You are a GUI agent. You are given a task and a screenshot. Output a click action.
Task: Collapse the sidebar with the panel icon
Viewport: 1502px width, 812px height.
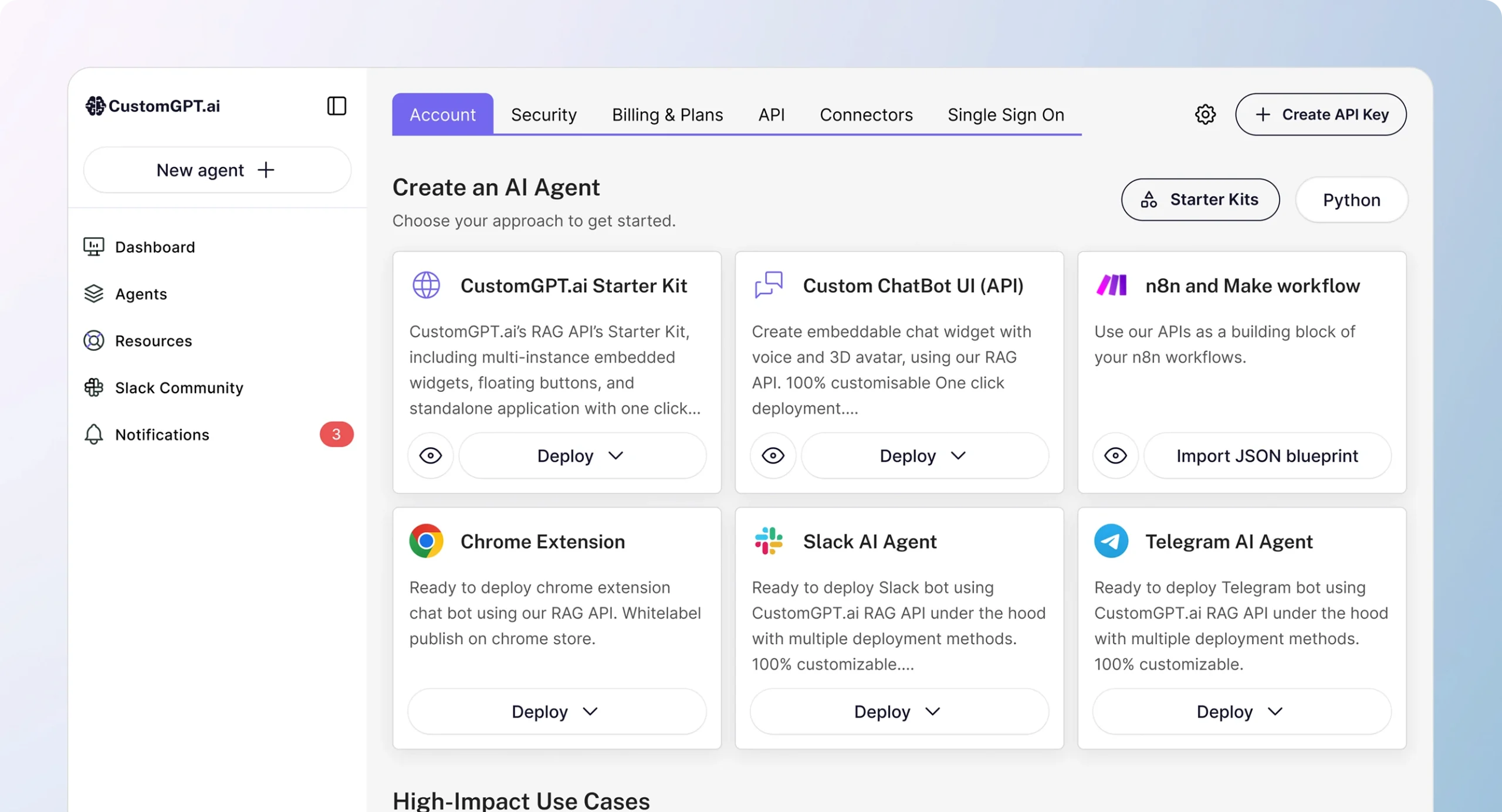336,106
